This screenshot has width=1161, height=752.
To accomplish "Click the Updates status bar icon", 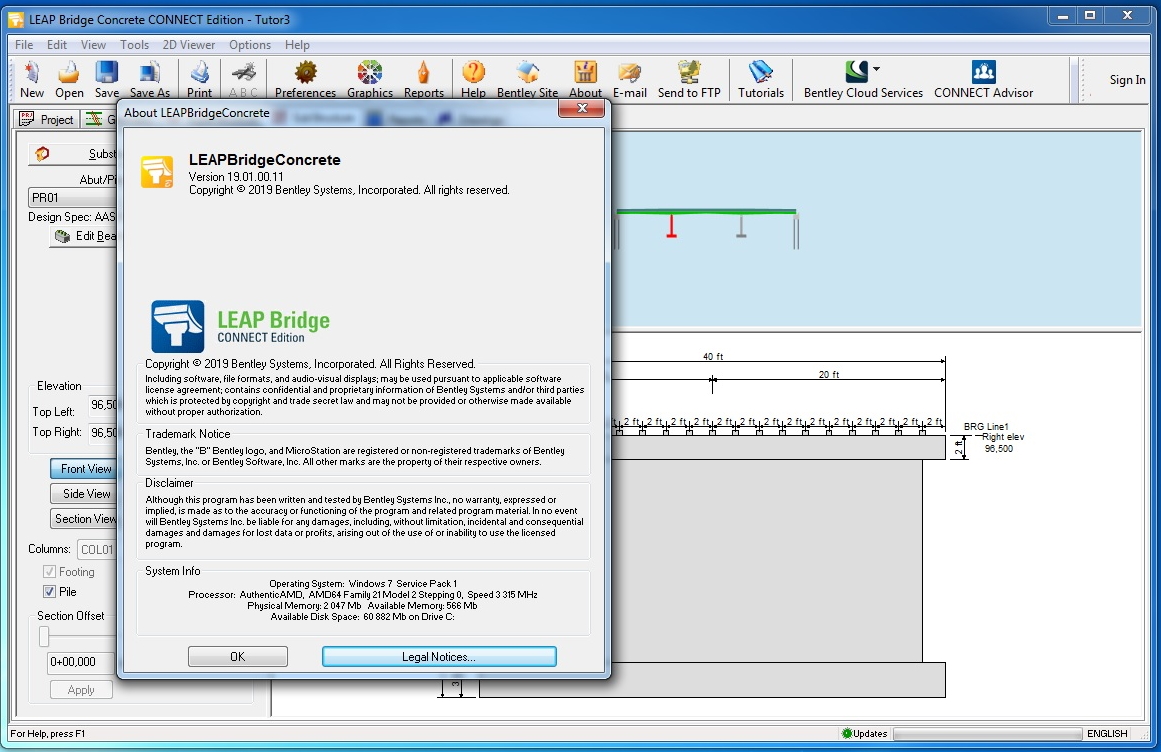I will click(x=847, y=733).
